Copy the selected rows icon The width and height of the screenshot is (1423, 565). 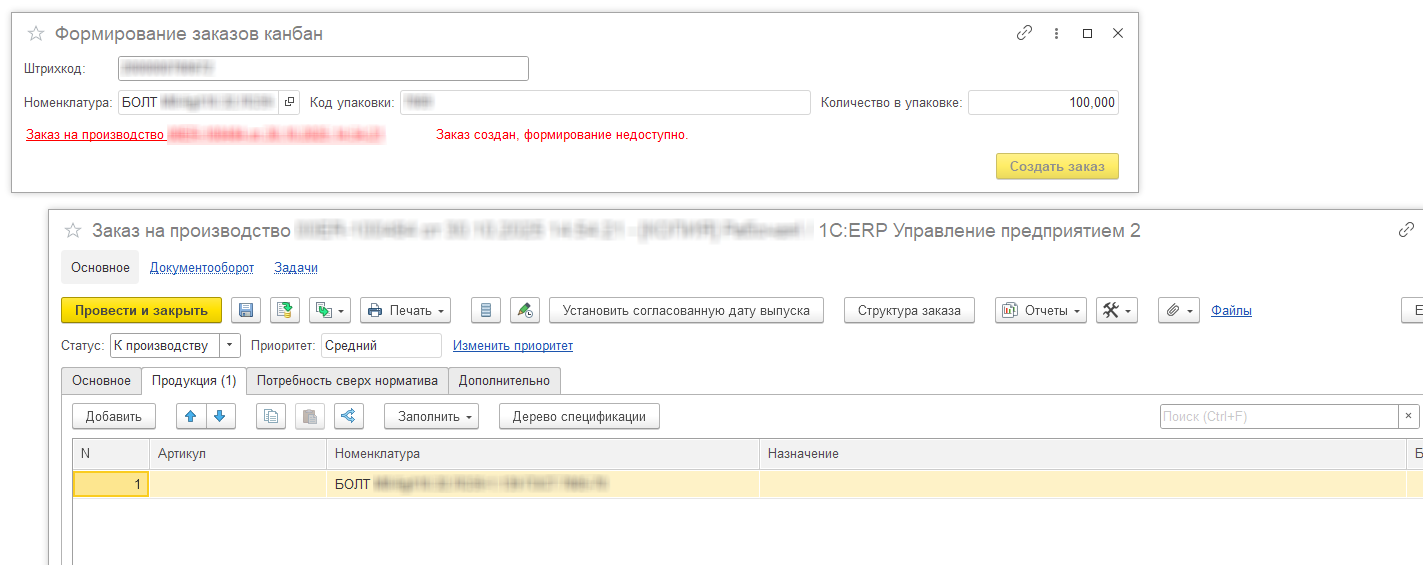(x=271, y=416)
